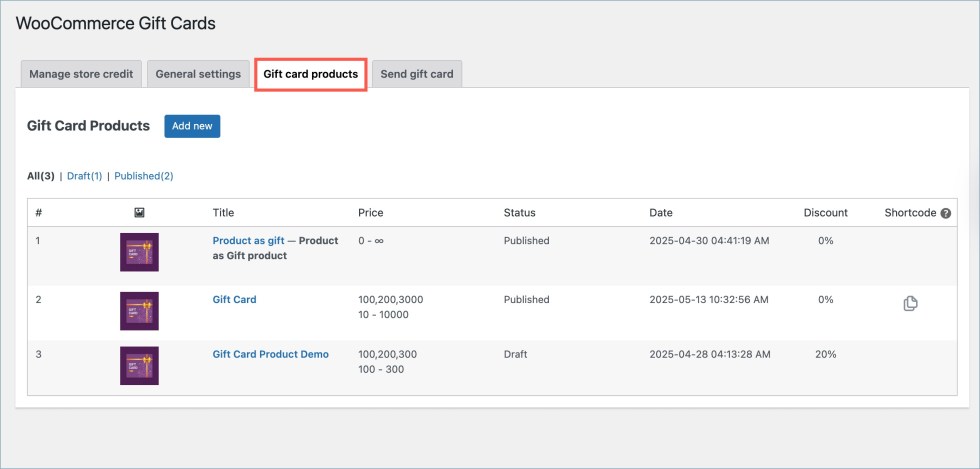Open Product as gift title link

249,241
